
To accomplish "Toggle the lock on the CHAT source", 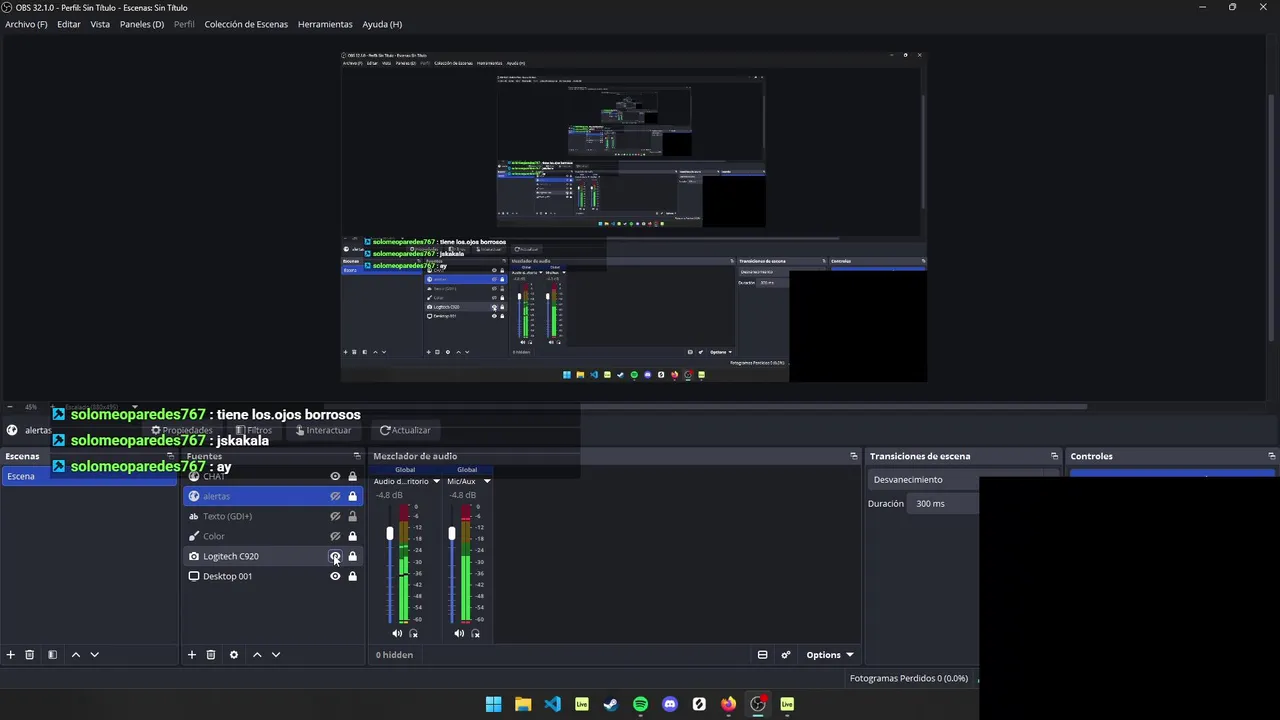I will tap(352, 476).
